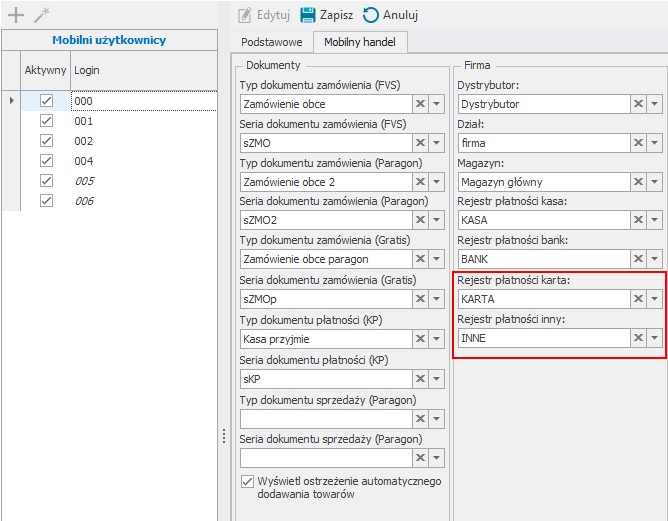
Task: Sort users by Login column header
Action: (140, 71)
